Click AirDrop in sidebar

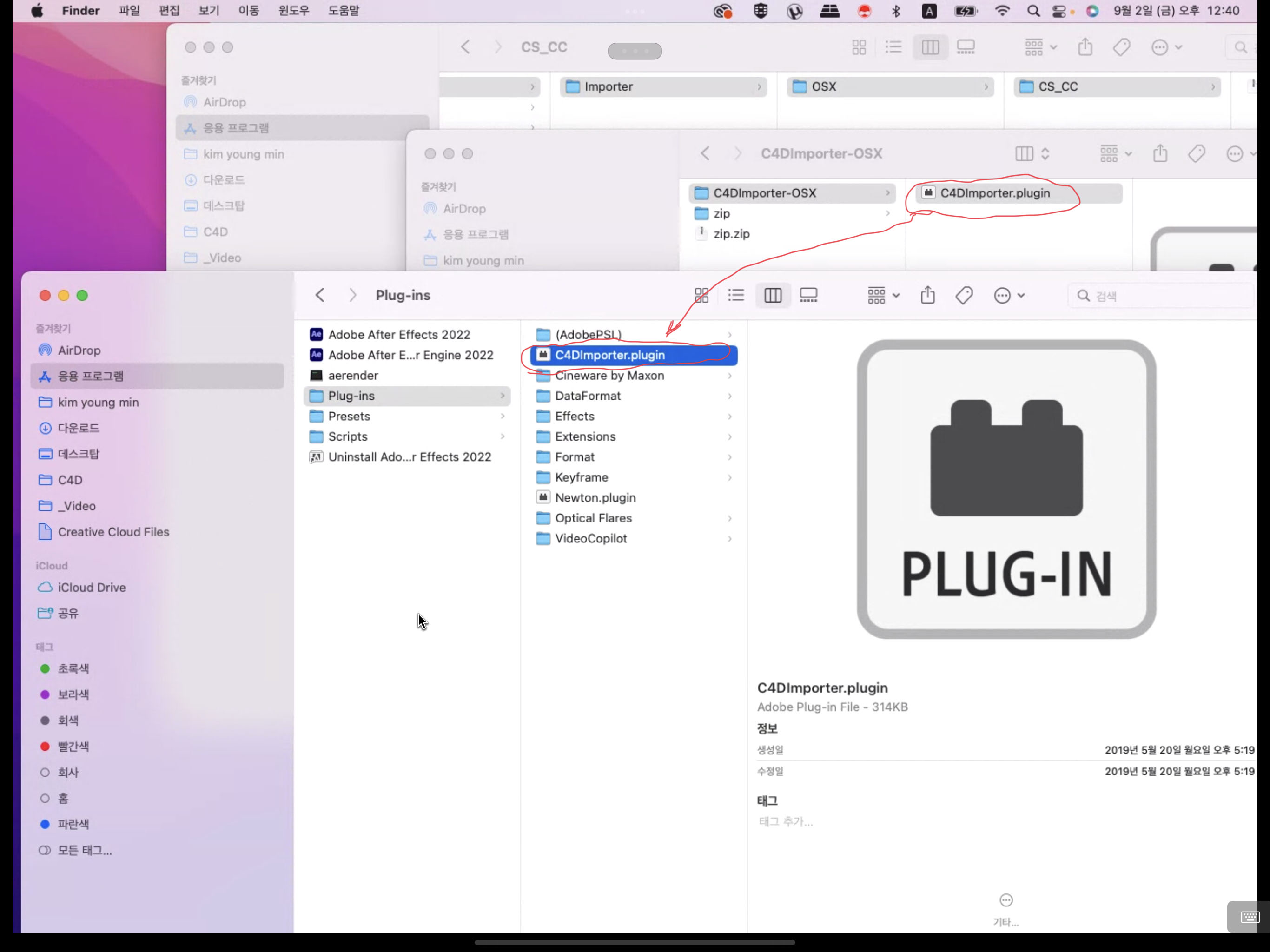tap(79, 349)
